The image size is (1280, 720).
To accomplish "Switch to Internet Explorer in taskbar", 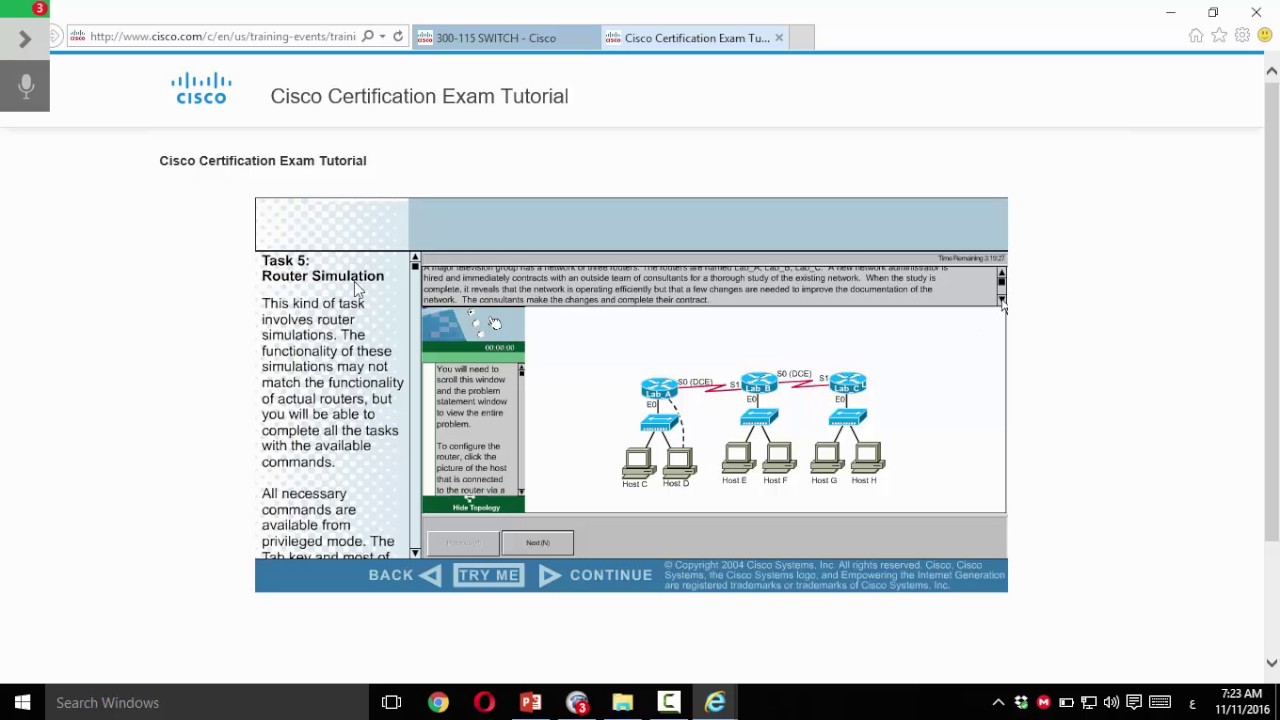I will [x=715, y=702].
